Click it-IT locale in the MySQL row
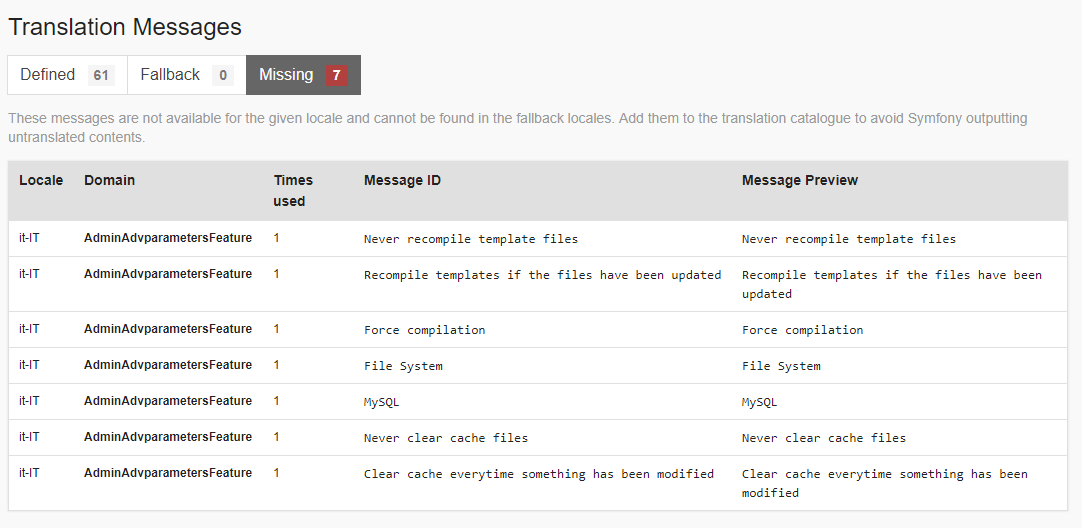 [29, 402]
